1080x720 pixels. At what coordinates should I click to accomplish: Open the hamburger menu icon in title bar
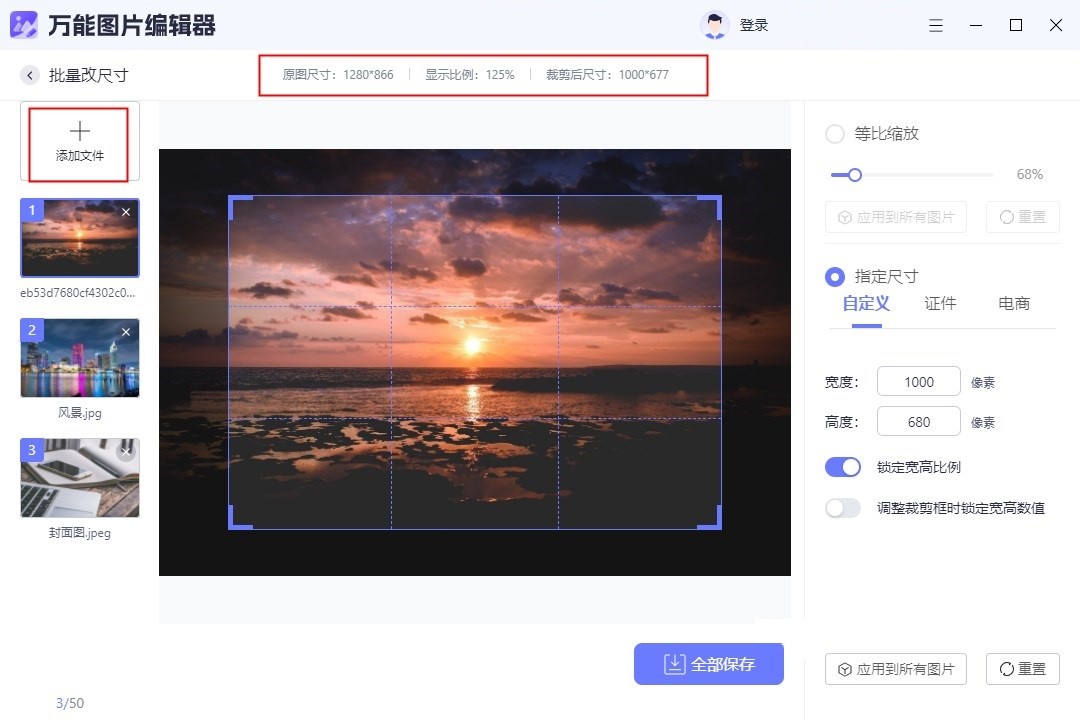coord(936,25)
